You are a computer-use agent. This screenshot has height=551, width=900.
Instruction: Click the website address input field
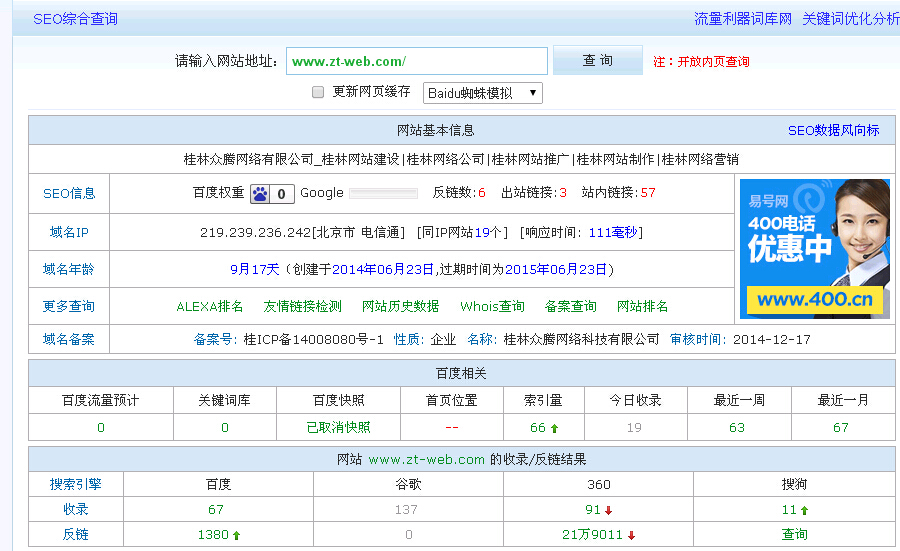(x=417, y=61)
